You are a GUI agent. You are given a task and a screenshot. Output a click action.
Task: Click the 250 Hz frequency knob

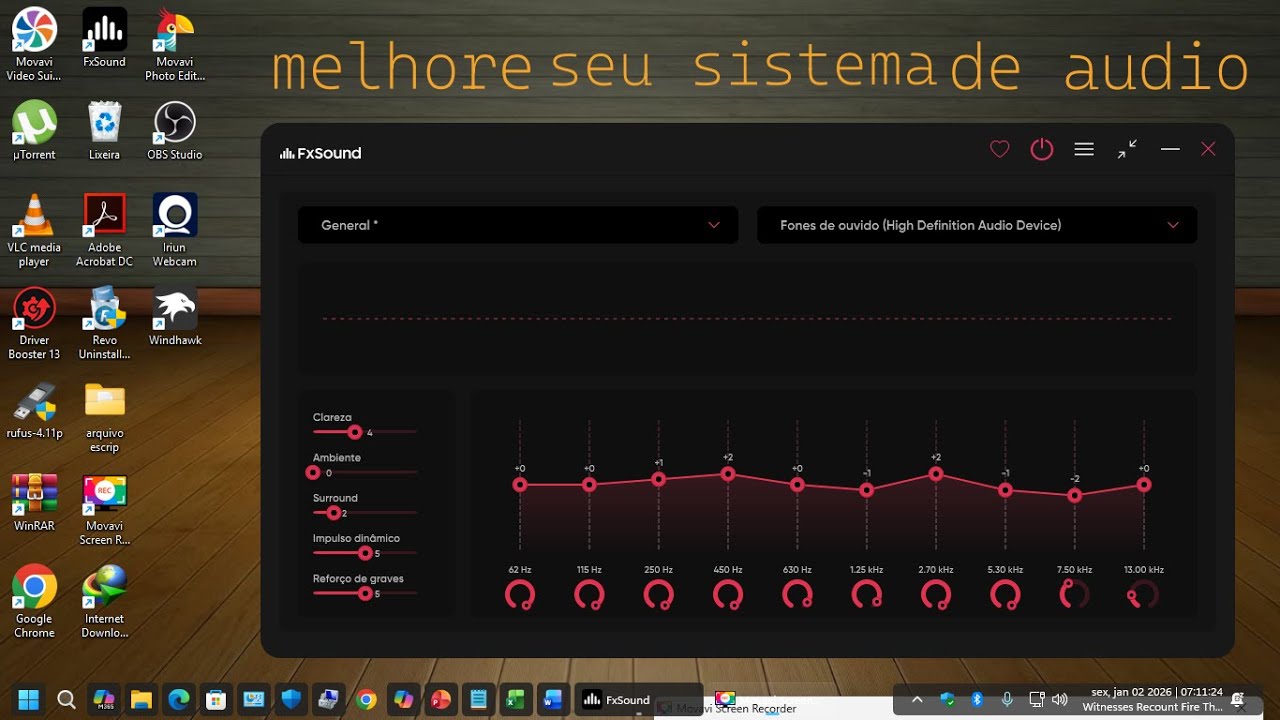(658, 595)
